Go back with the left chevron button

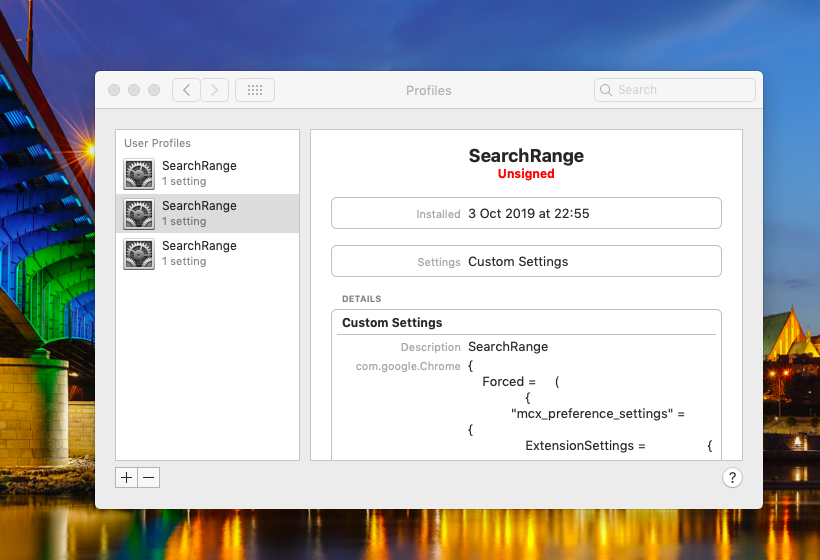(x=186, y=90)
